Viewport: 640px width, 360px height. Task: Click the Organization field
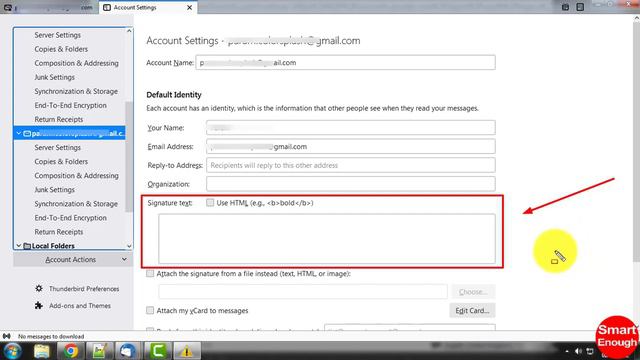point(351,184)
